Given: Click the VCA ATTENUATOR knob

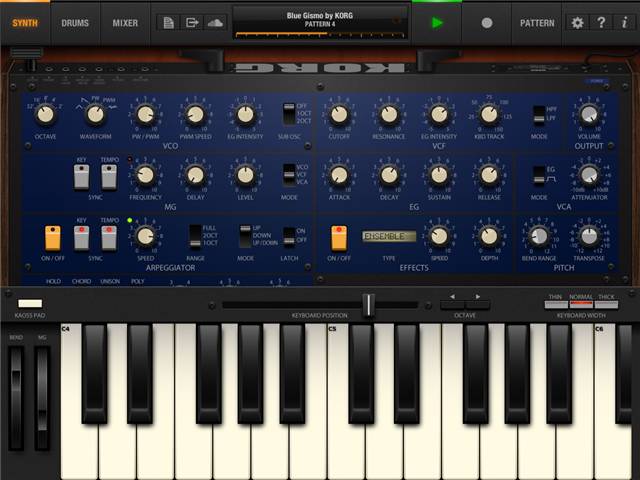Looking at the screenshot, I should (589, 175).
